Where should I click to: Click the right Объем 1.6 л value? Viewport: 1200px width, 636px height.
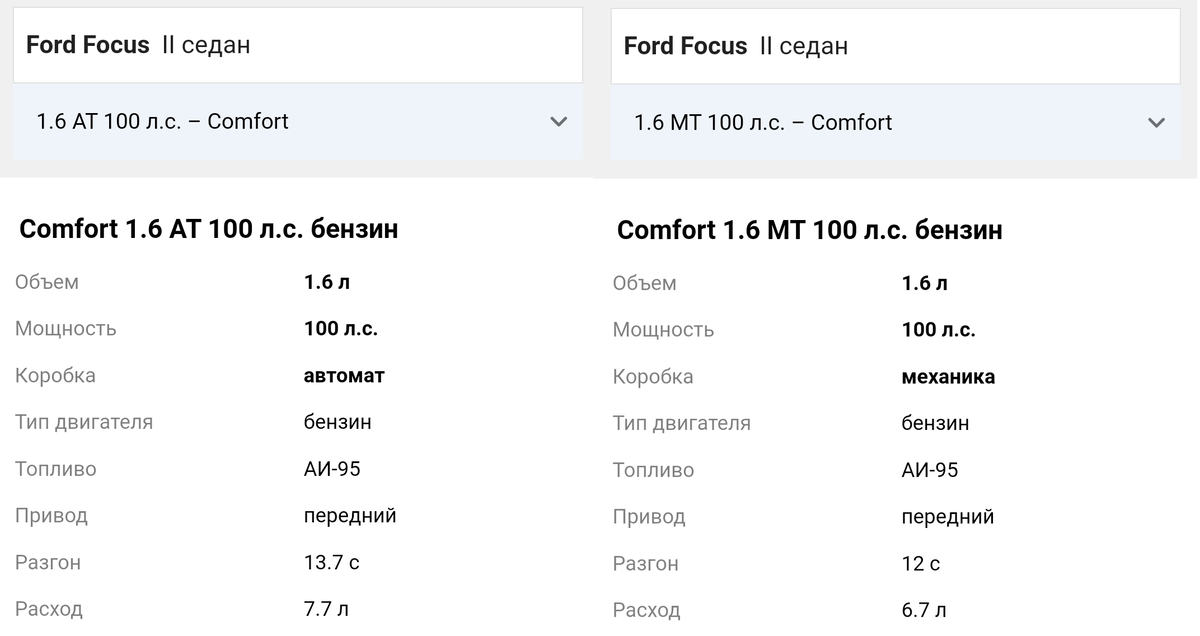click(924, 283)
